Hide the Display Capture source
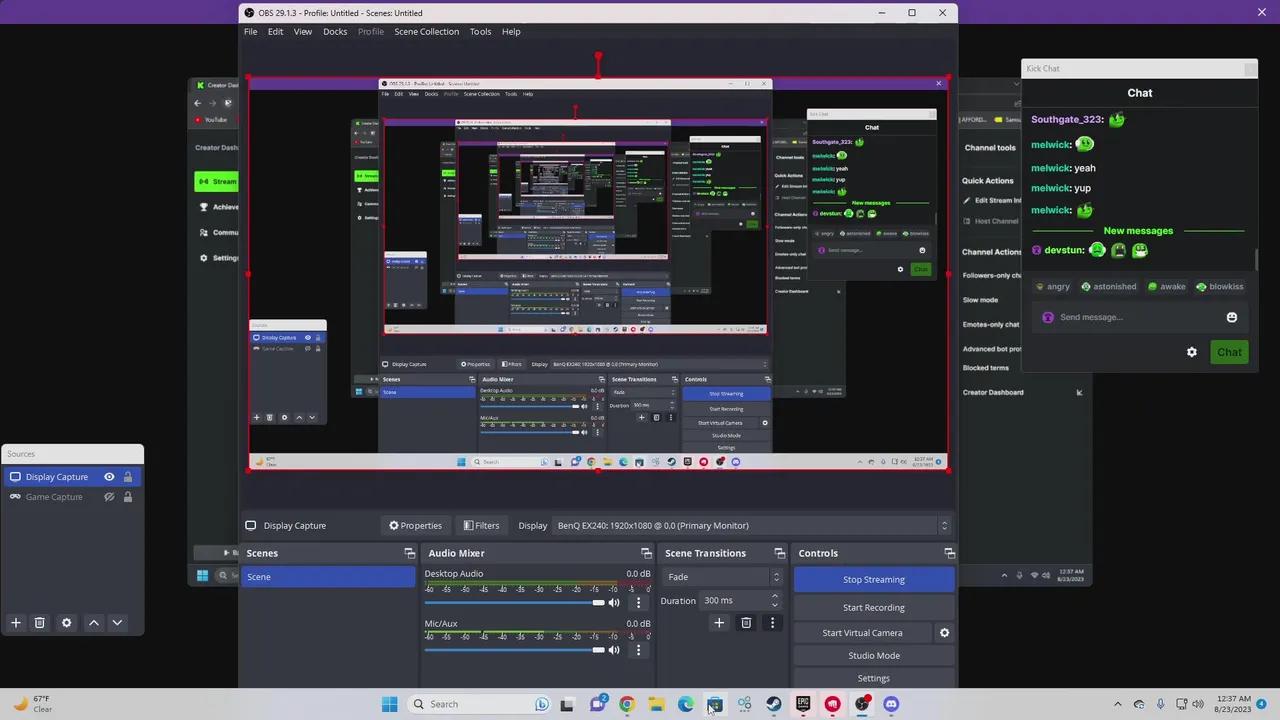Viewport: 1280px width, 720px height. (x=109, y=477)
